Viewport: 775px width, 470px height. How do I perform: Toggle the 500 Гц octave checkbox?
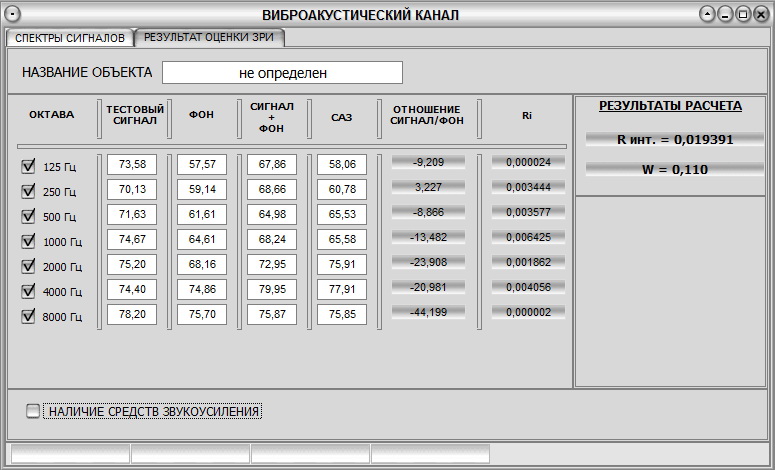(28, 217)
